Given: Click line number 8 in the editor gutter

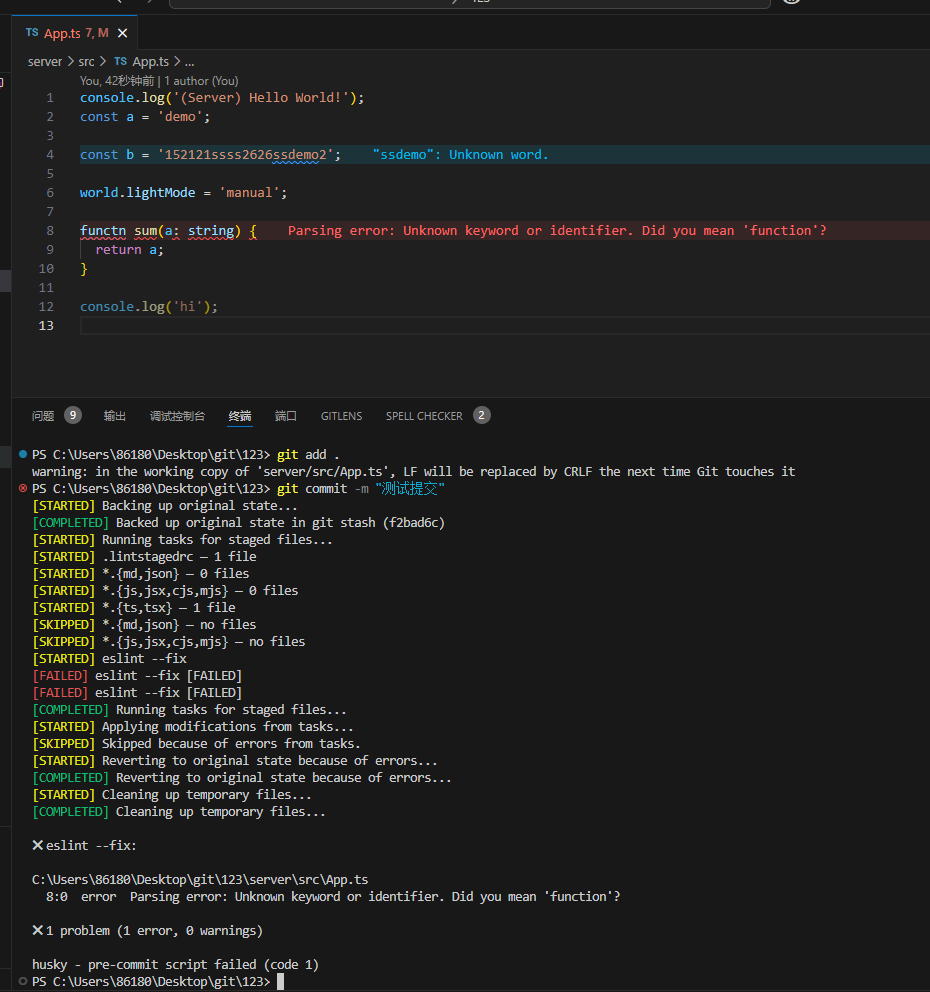Looking at the screenshot, I should (50, 231).
